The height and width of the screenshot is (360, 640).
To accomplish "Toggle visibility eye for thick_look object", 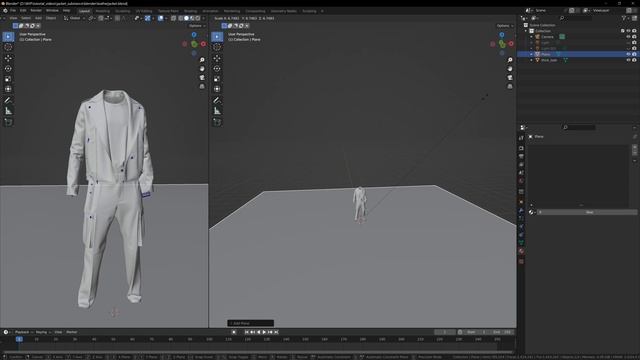I will click(x=628, y=60).
